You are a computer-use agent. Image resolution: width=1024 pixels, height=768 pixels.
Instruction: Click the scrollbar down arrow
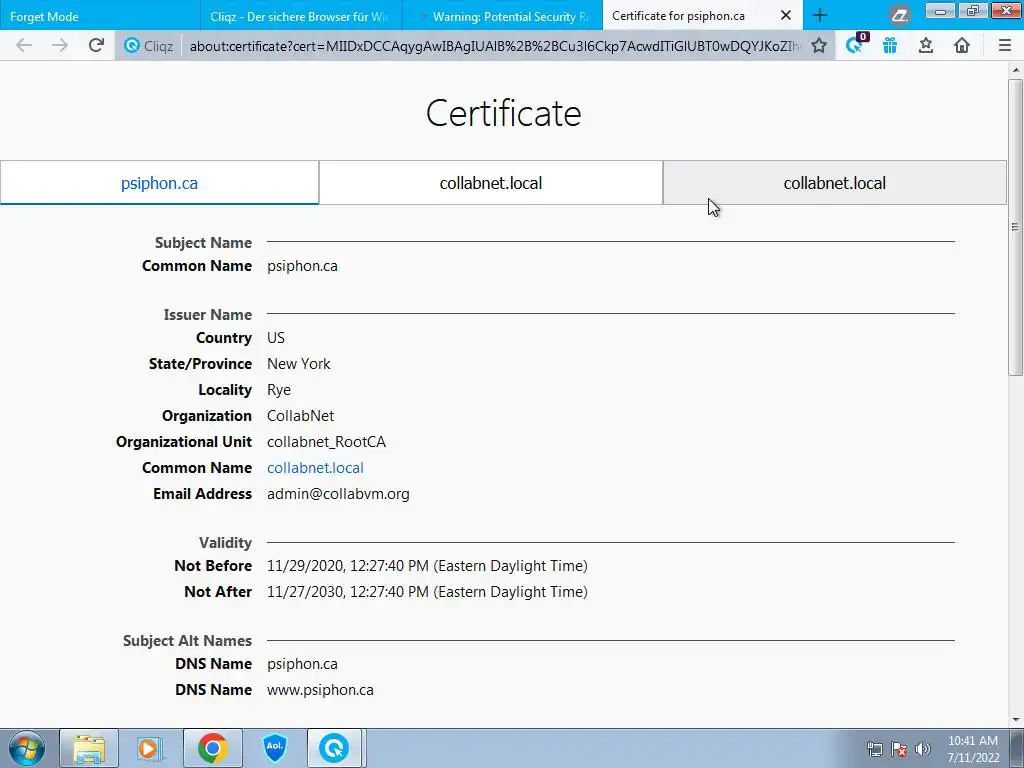[1015, 720]
